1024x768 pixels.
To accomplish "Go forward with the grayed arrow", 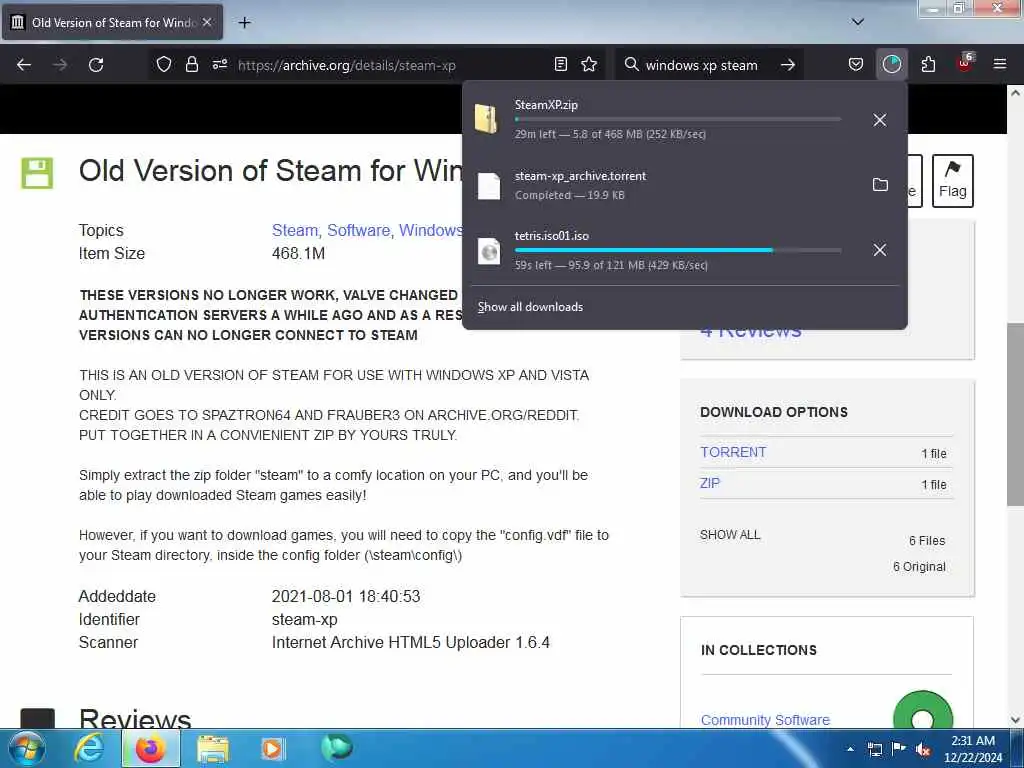I will 60,65.
